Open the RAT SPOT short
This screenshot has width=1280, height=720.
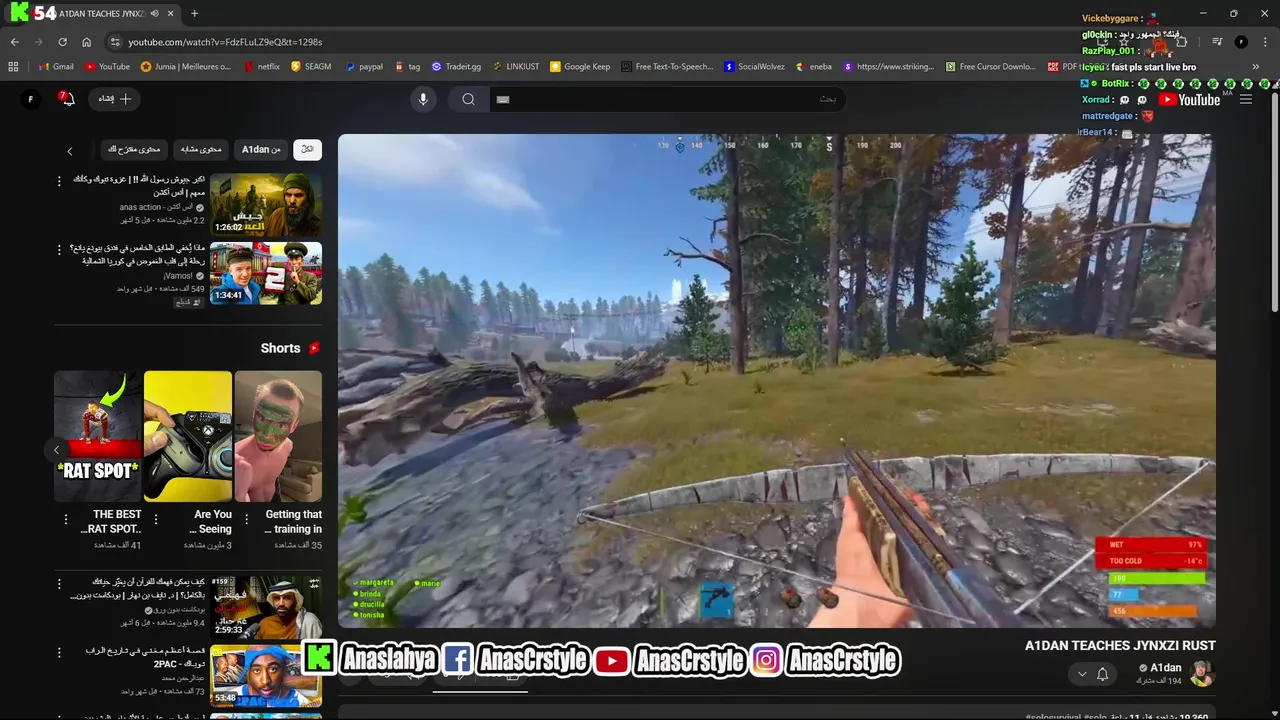point(98,436)
